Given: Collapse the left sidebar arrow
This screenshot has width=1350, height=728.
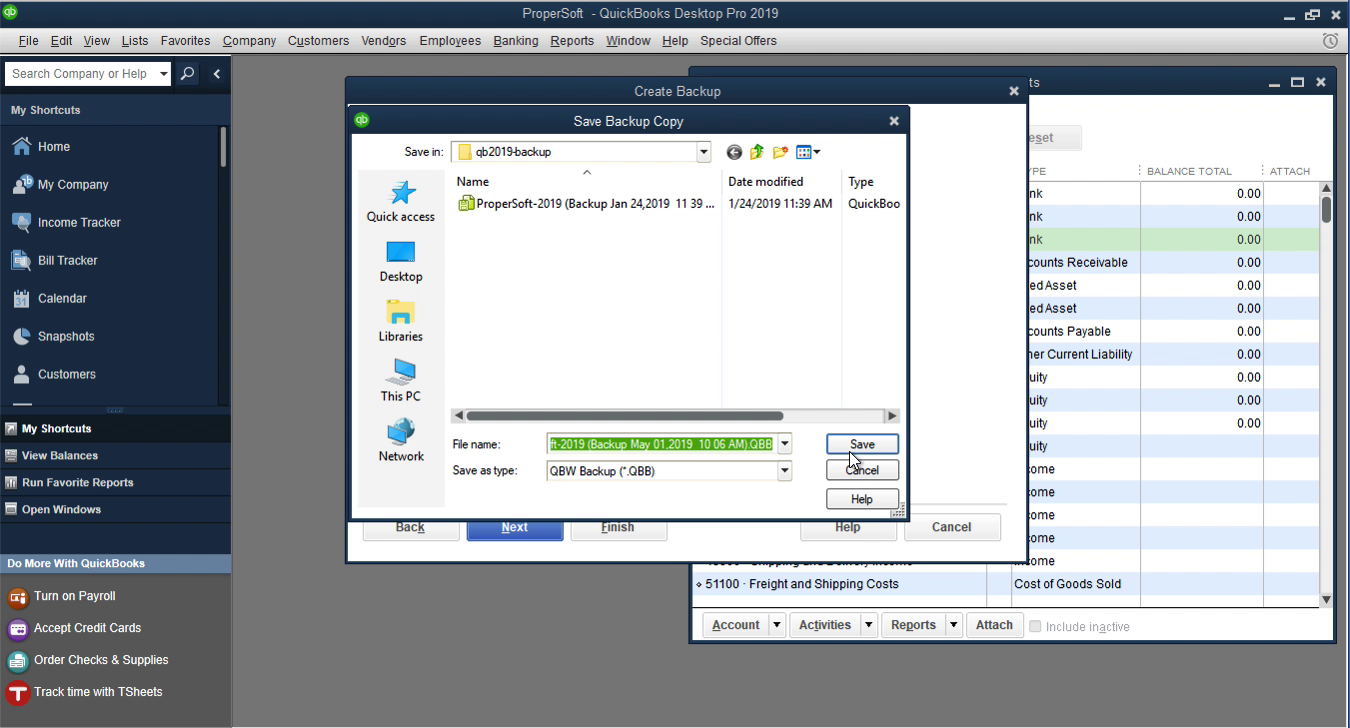Looking at the screenshot, I should coord(216,73).
